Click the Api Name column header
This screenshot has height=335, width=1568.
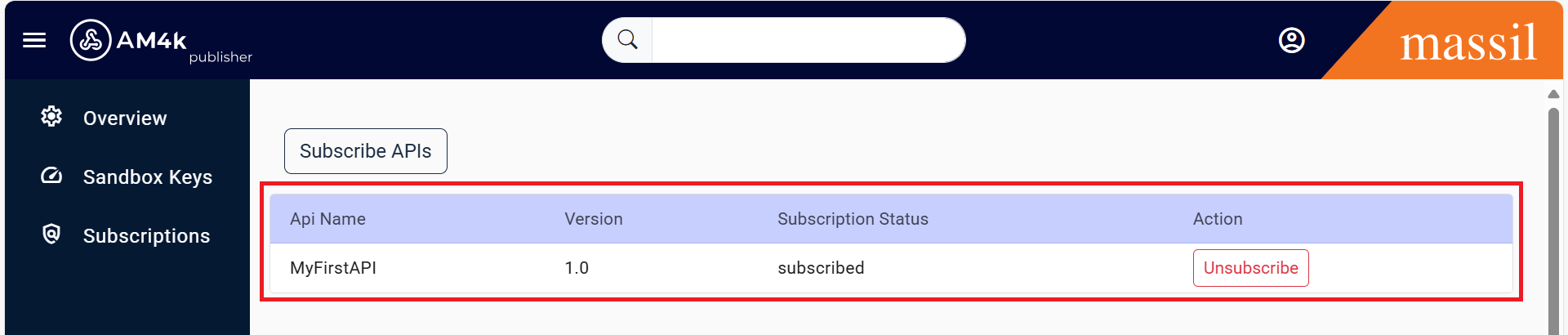(327, 219)
